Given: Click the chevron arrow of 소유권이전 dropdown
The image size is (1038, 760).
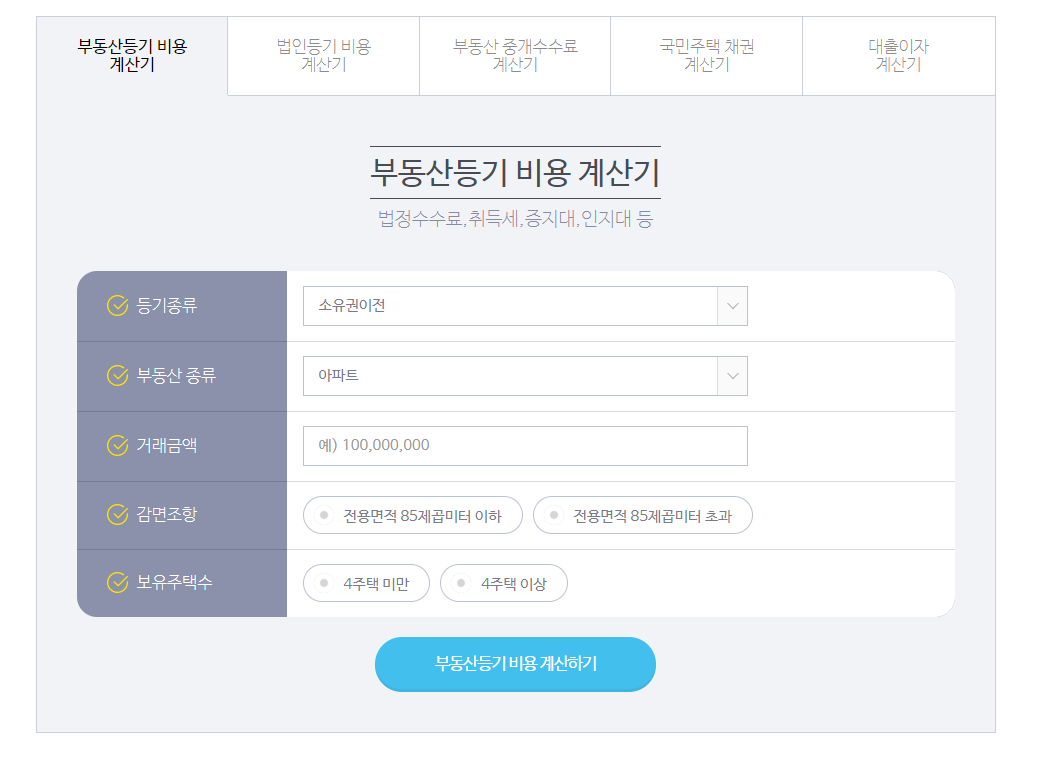Looking at the screenshot, I should coord(732,306).
